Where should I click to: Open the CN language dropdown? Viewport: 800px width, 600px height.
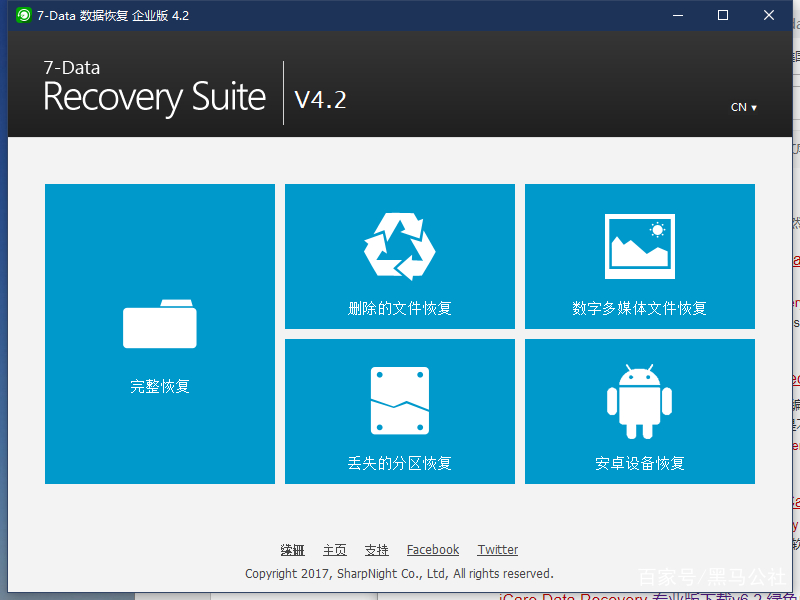click(x=743, y=107)
